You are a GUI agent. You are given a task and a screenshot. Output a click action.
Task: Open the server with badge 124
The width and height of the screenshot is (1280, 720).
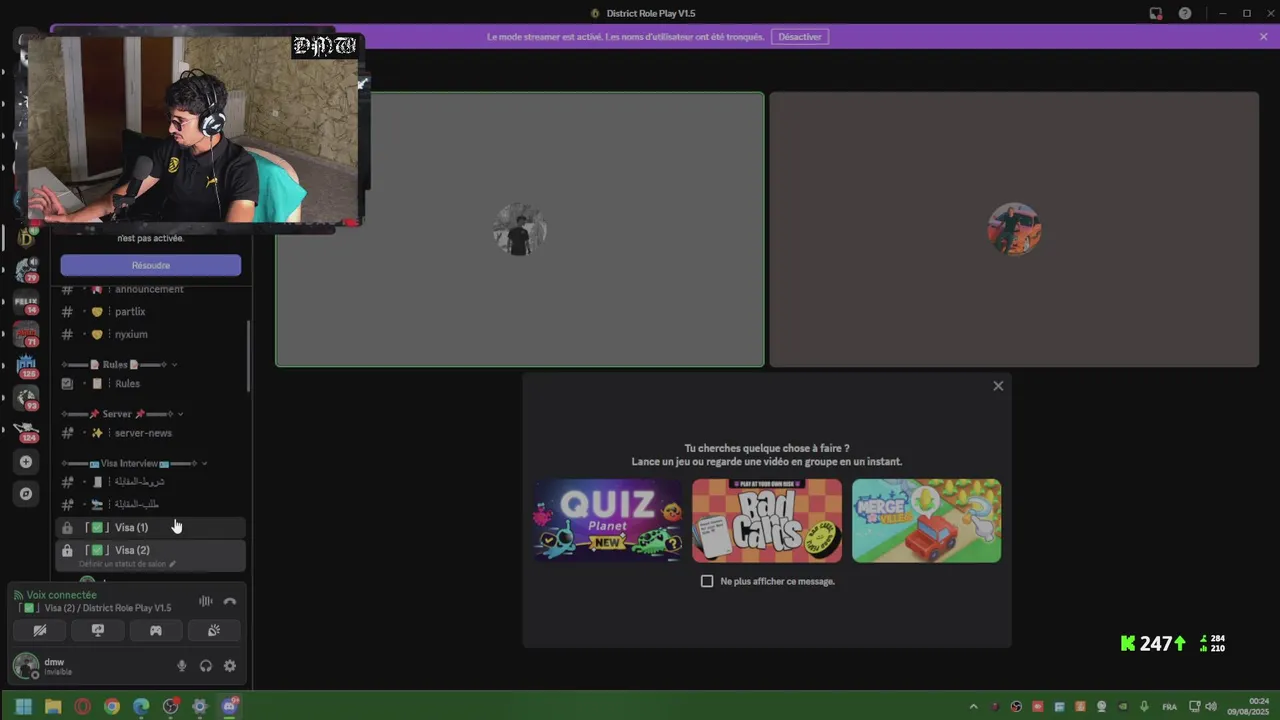pyautogui.click(x=27, y=430)
